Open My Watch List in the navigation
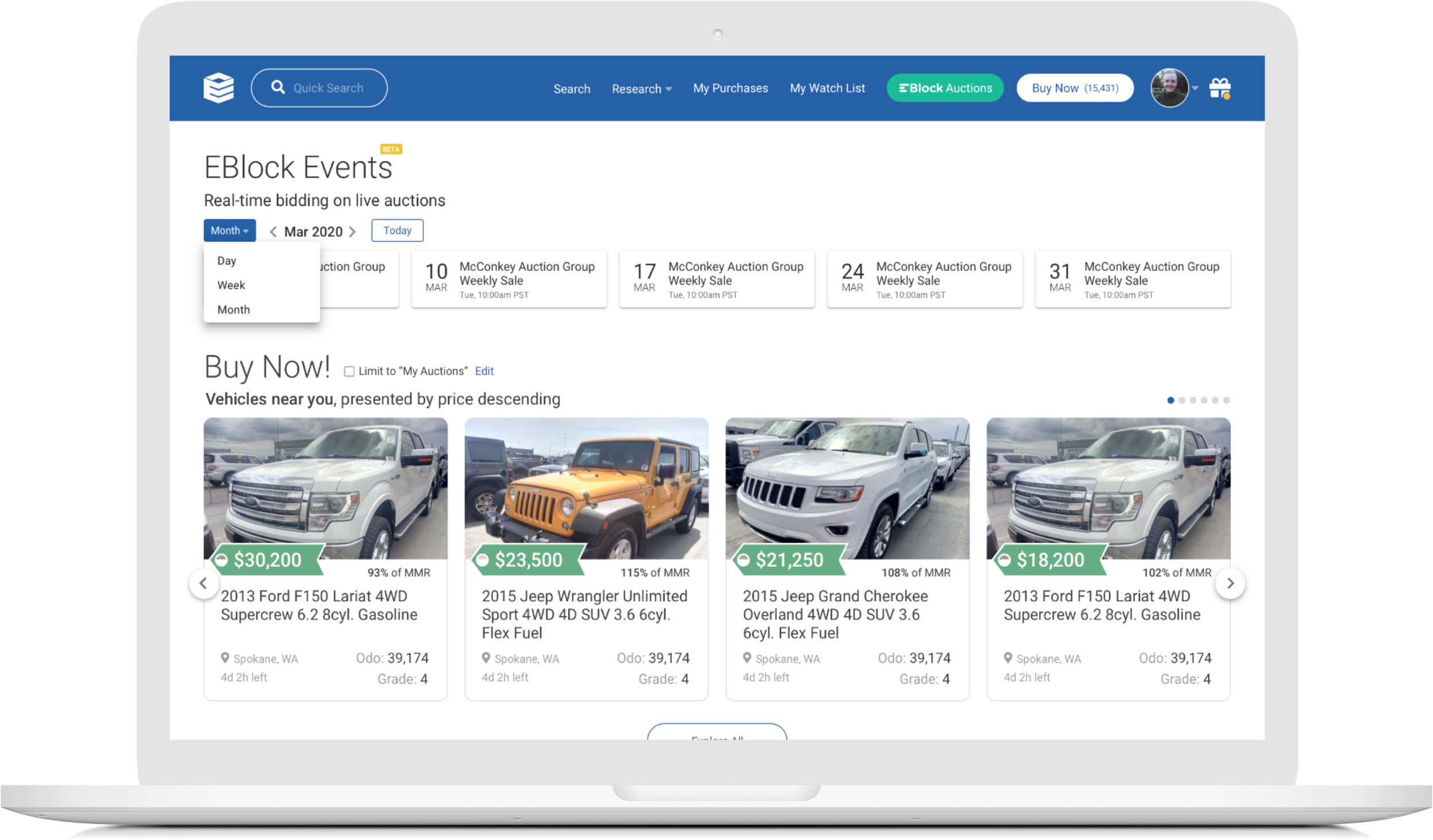This screenshot has height=840, width=1433. pos(827,88)
